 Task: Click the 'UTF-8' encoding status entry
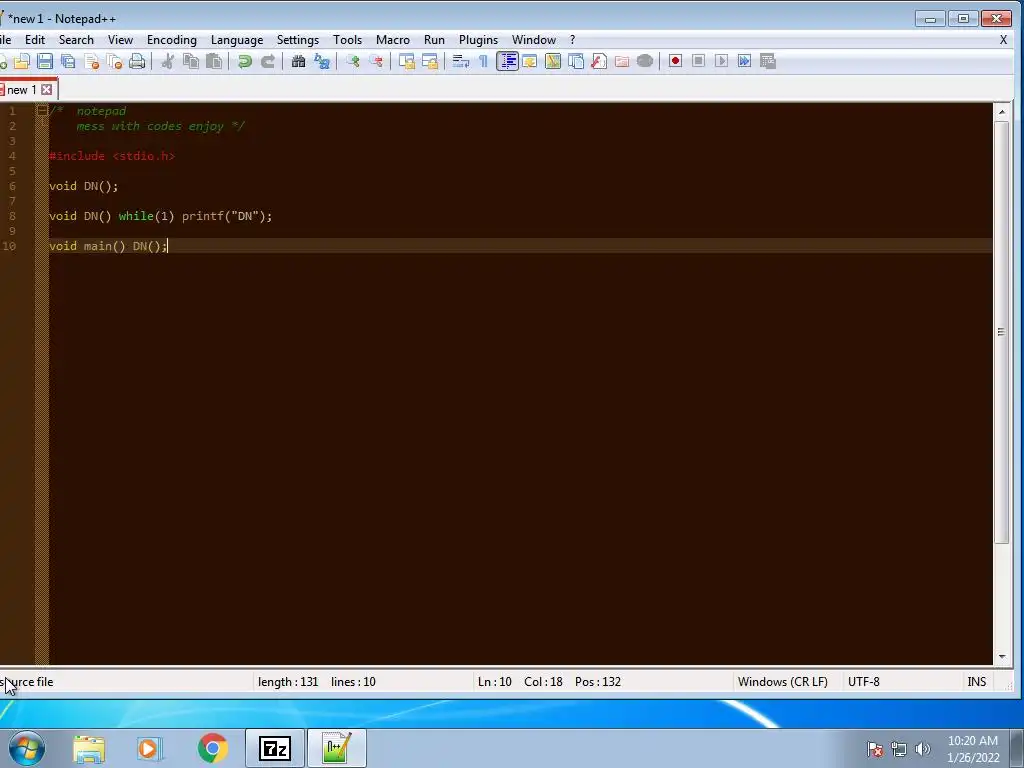click(x=863, y=682)
